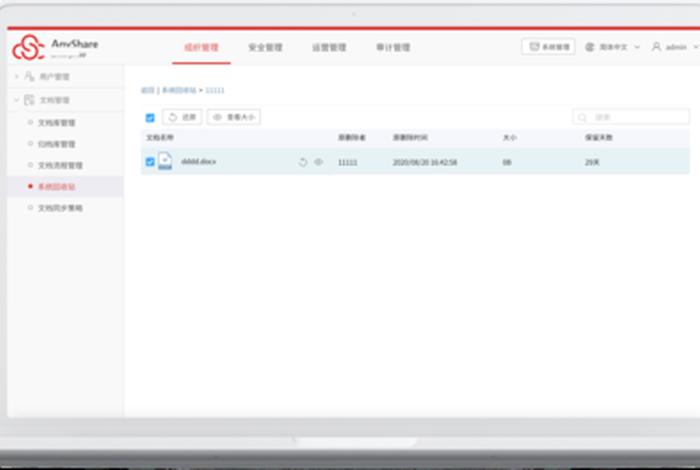The image size is (700, 470).
Task: Select the red highlighted recycle bin sidebar item
Action: pyautogui.click(x=56, y=187)
